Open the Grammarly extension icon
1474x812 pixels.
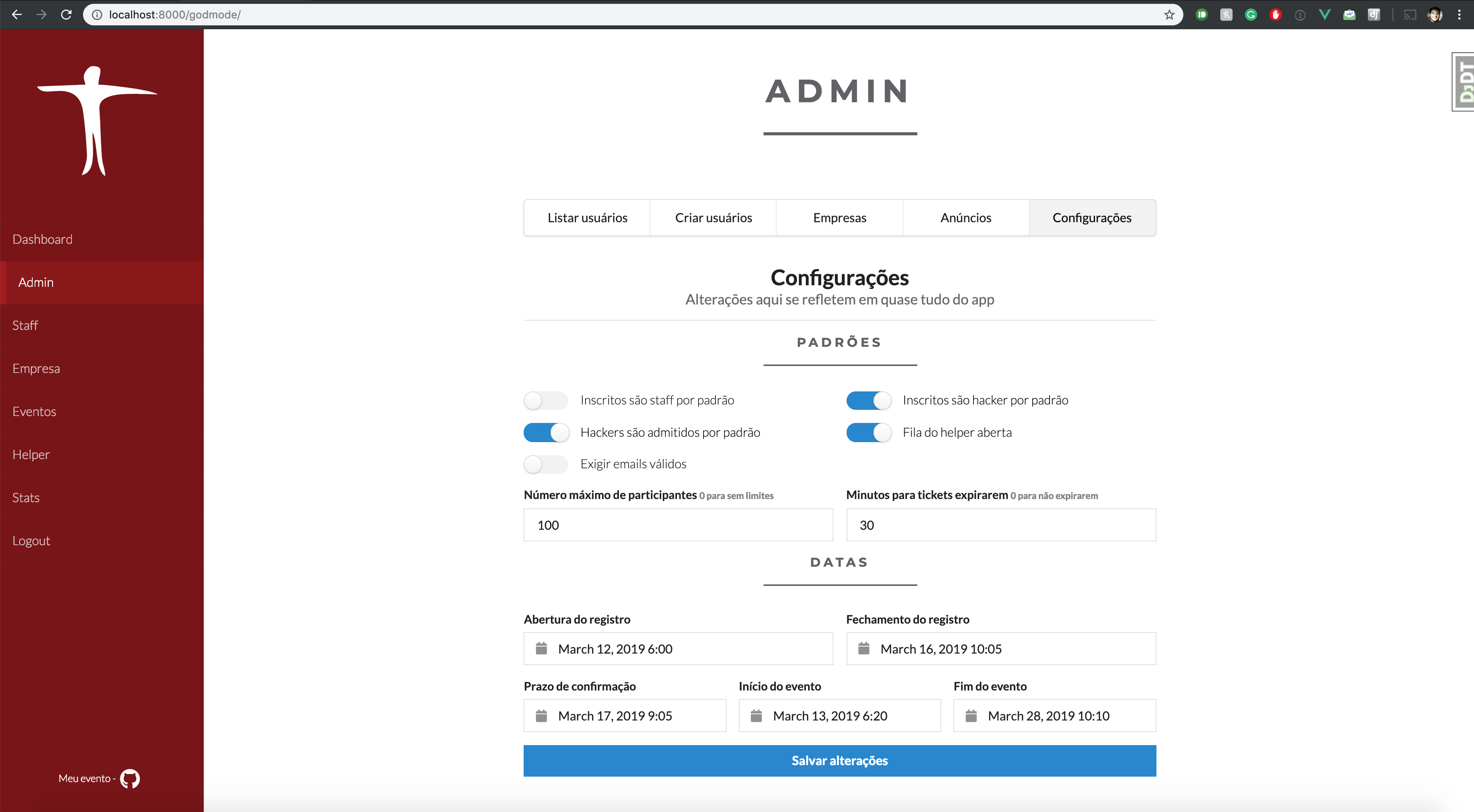(x=1251, y=15)
